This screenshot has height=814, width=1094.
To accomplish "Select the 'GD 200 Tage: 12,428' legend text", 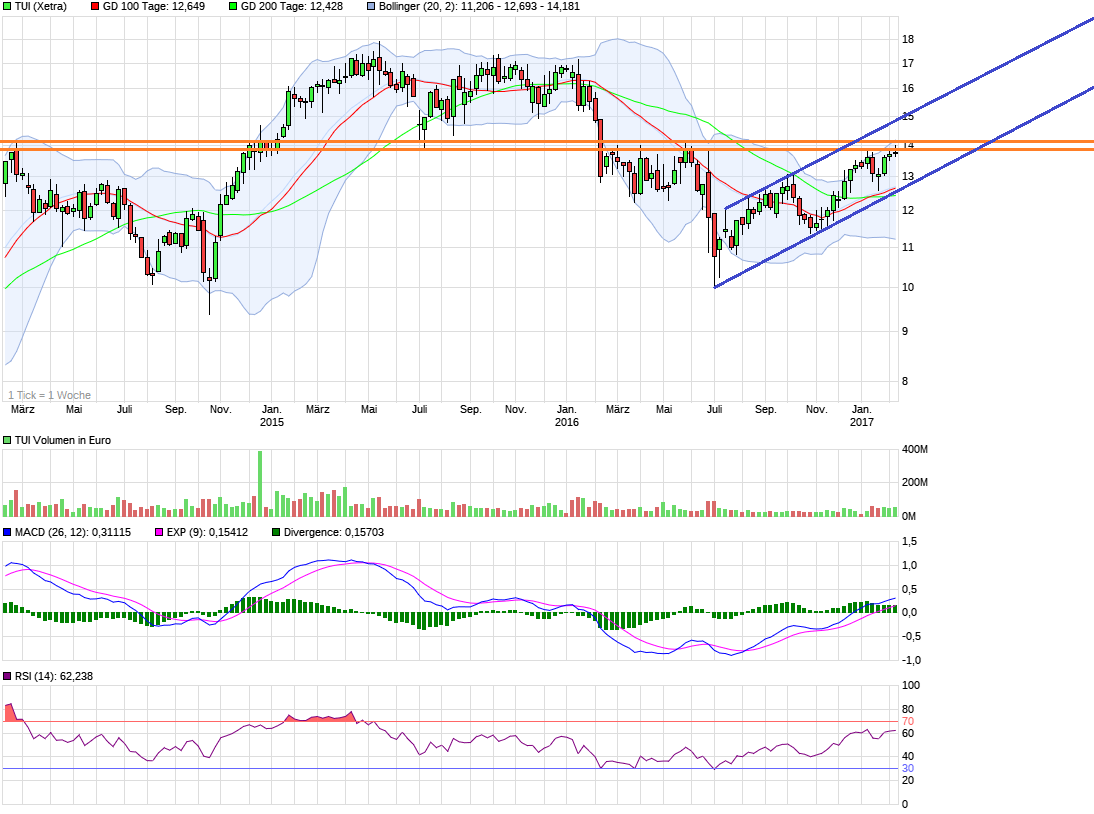I will [x=292, y=6].
